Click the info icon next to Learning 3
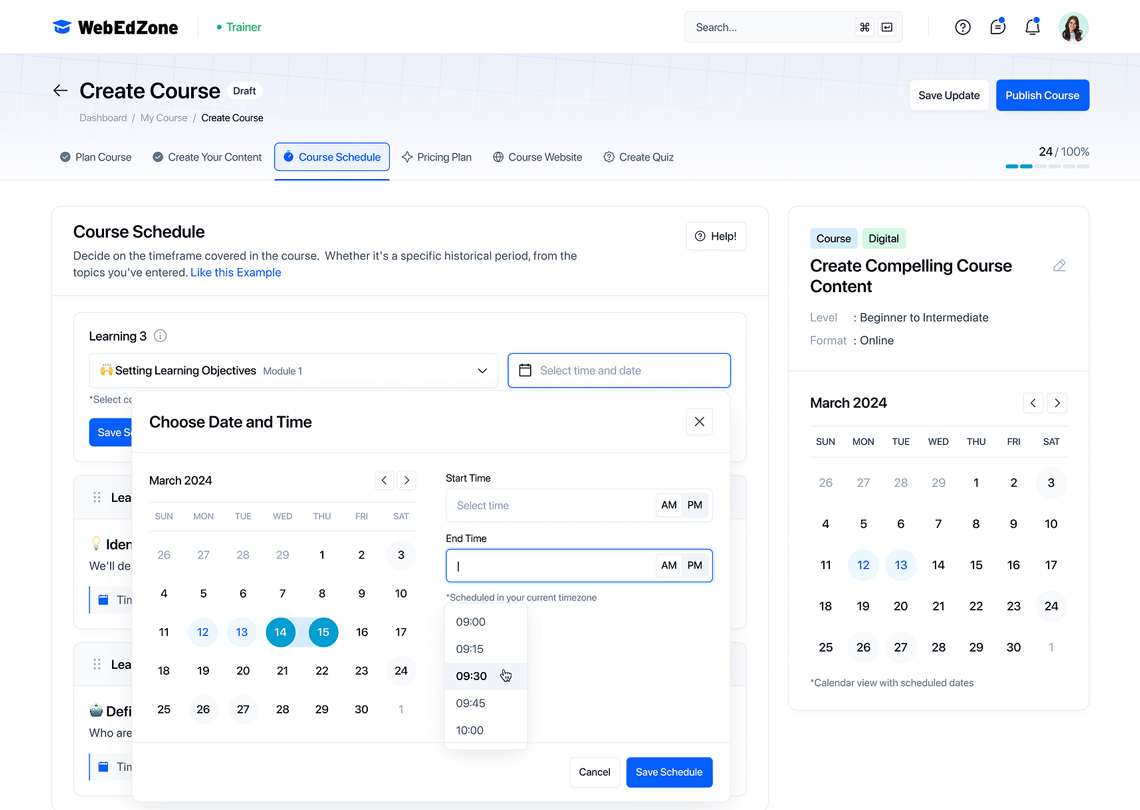The width and height of the screenshot is (1140, 810). [160, 336]
